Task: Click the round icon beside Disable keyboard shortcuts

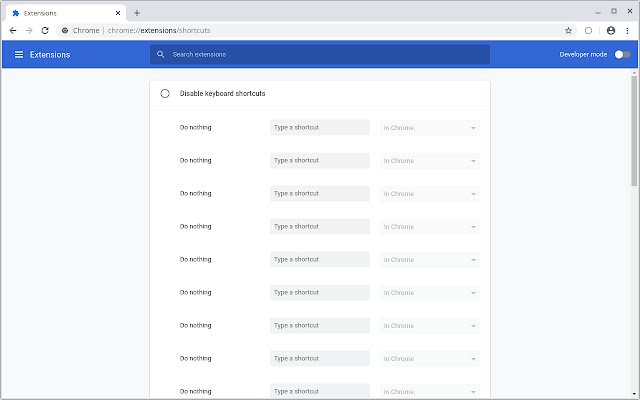Action: [165, 93]
